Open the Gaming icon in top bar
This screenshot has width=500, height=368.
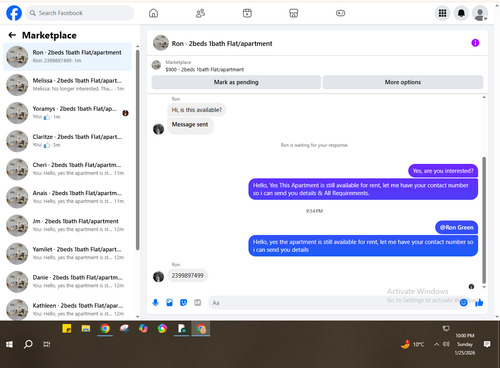pyautogui.click(x=340, y=13)
